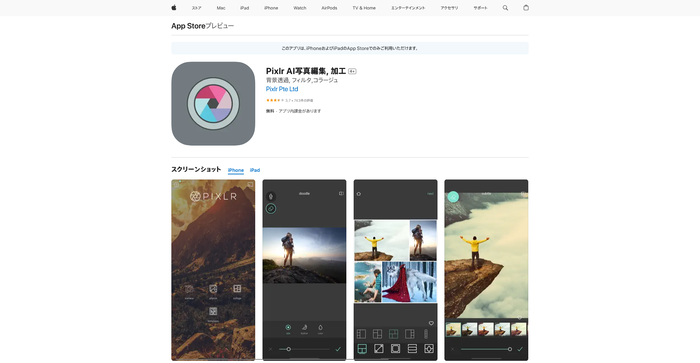Image resolution: width=700 pixels, height=363 pixels.
Task: Open the photo collage screenshot
Action: coord(396,270)
